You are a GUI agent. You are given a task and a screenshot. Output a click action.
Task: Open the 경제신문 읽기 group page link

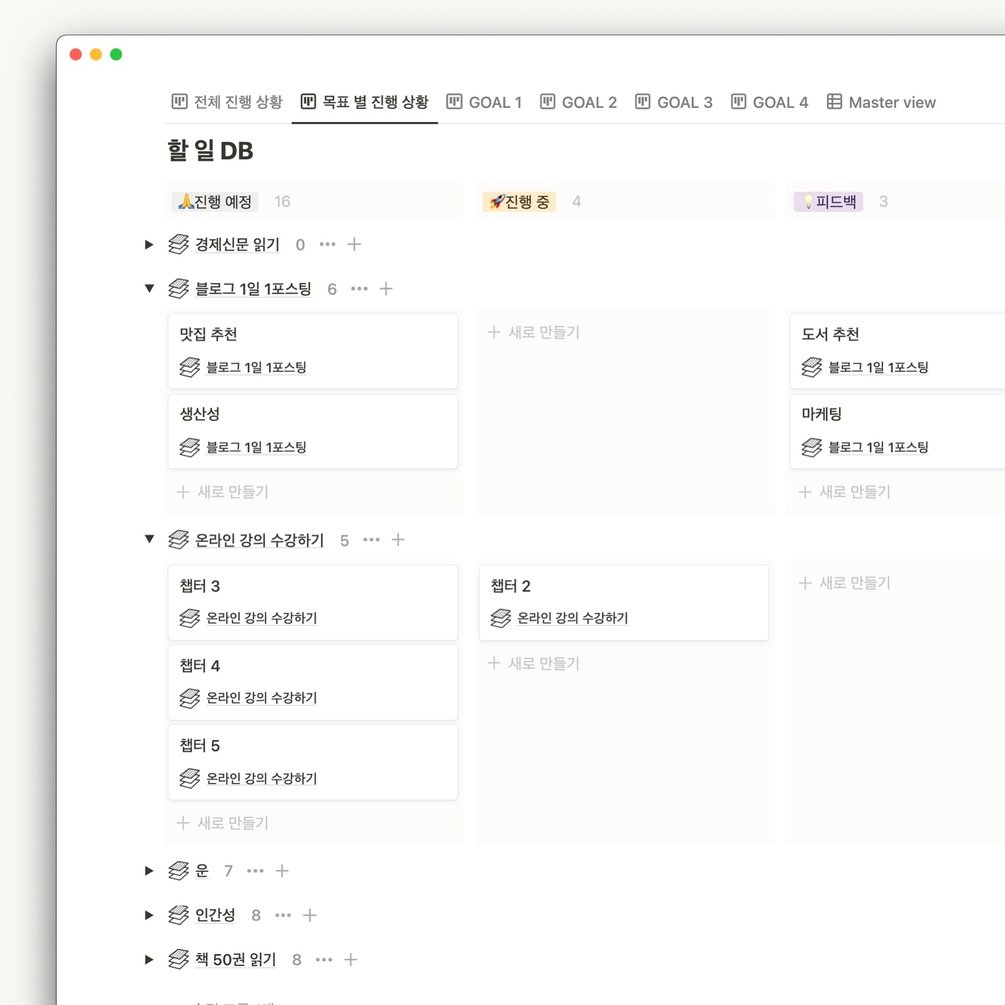click(237, 244)
